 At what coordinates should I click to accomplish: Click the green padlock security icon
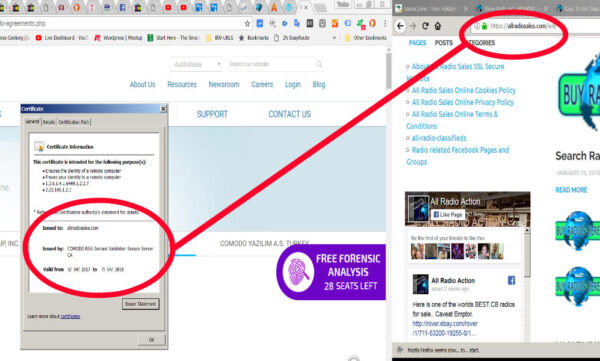tap(484, 26)
